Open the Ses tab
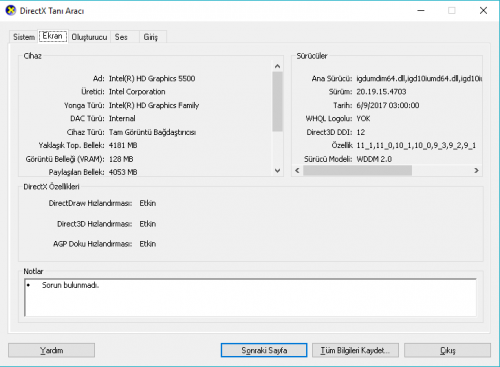The image size is (500, 367). [x=121, y=37]
